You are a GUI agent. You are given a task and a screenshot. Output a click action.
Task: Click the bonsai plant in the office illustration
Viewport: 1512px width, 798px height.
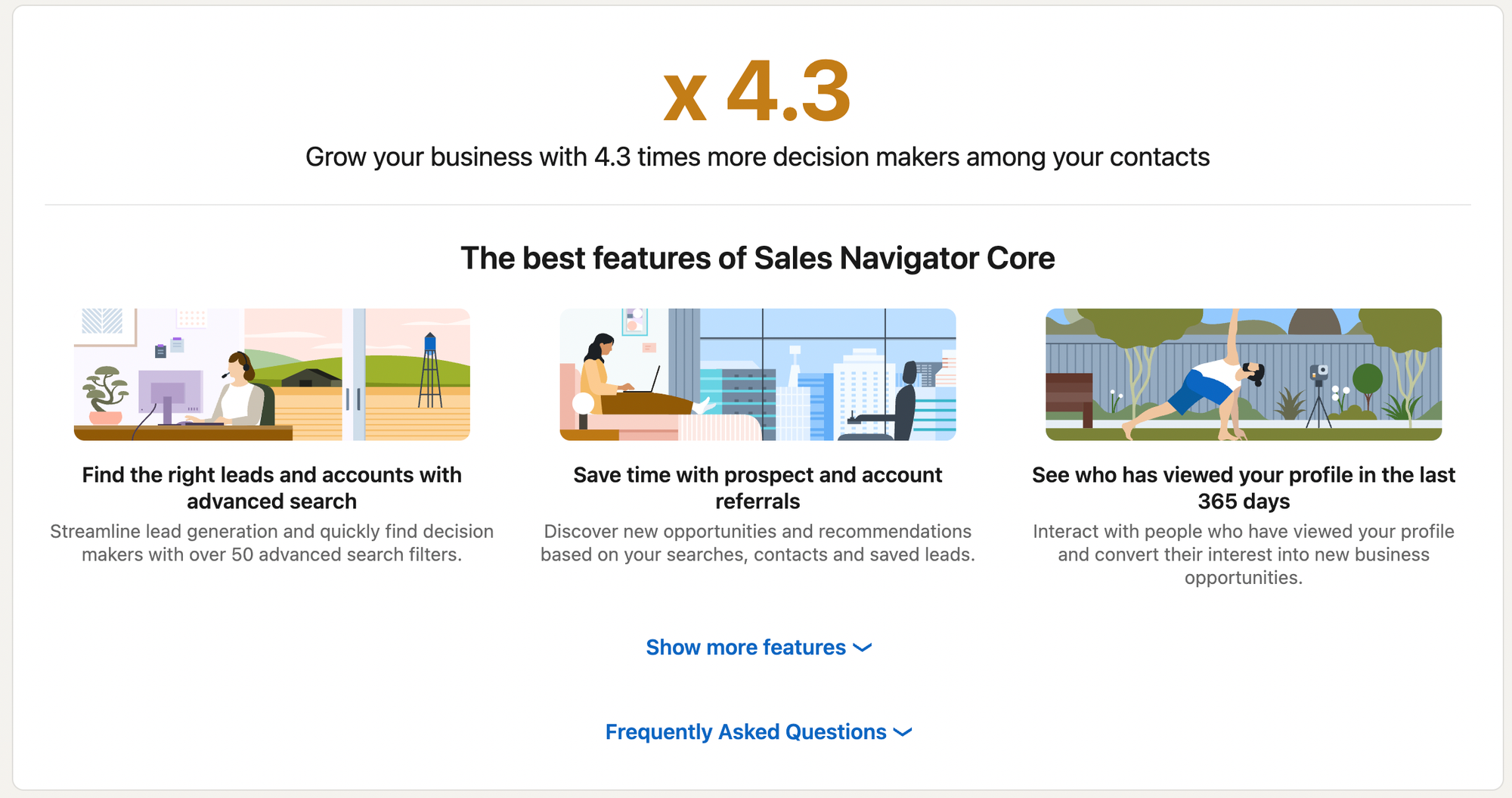[x=107, y=393]
